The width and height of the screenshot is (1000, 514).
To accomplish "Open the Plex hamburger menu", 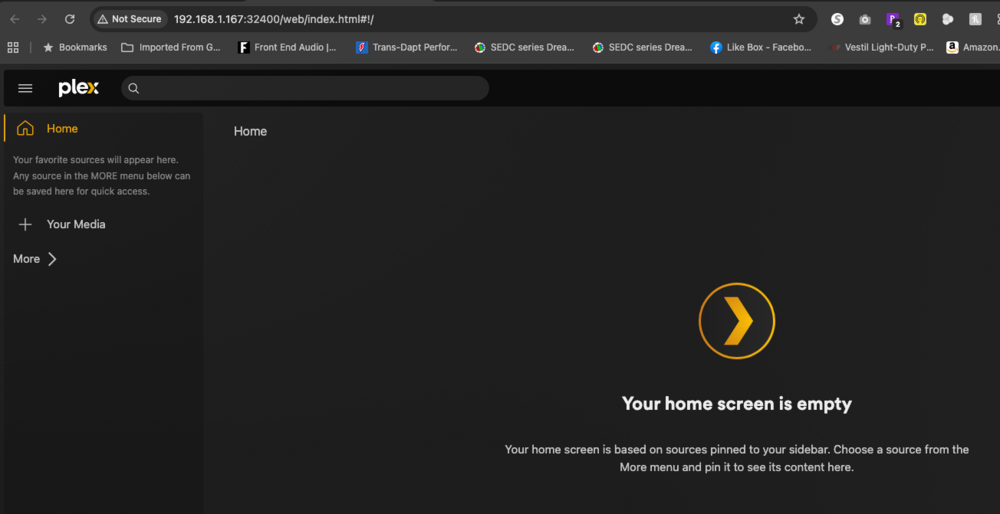I will click(26, 88).
